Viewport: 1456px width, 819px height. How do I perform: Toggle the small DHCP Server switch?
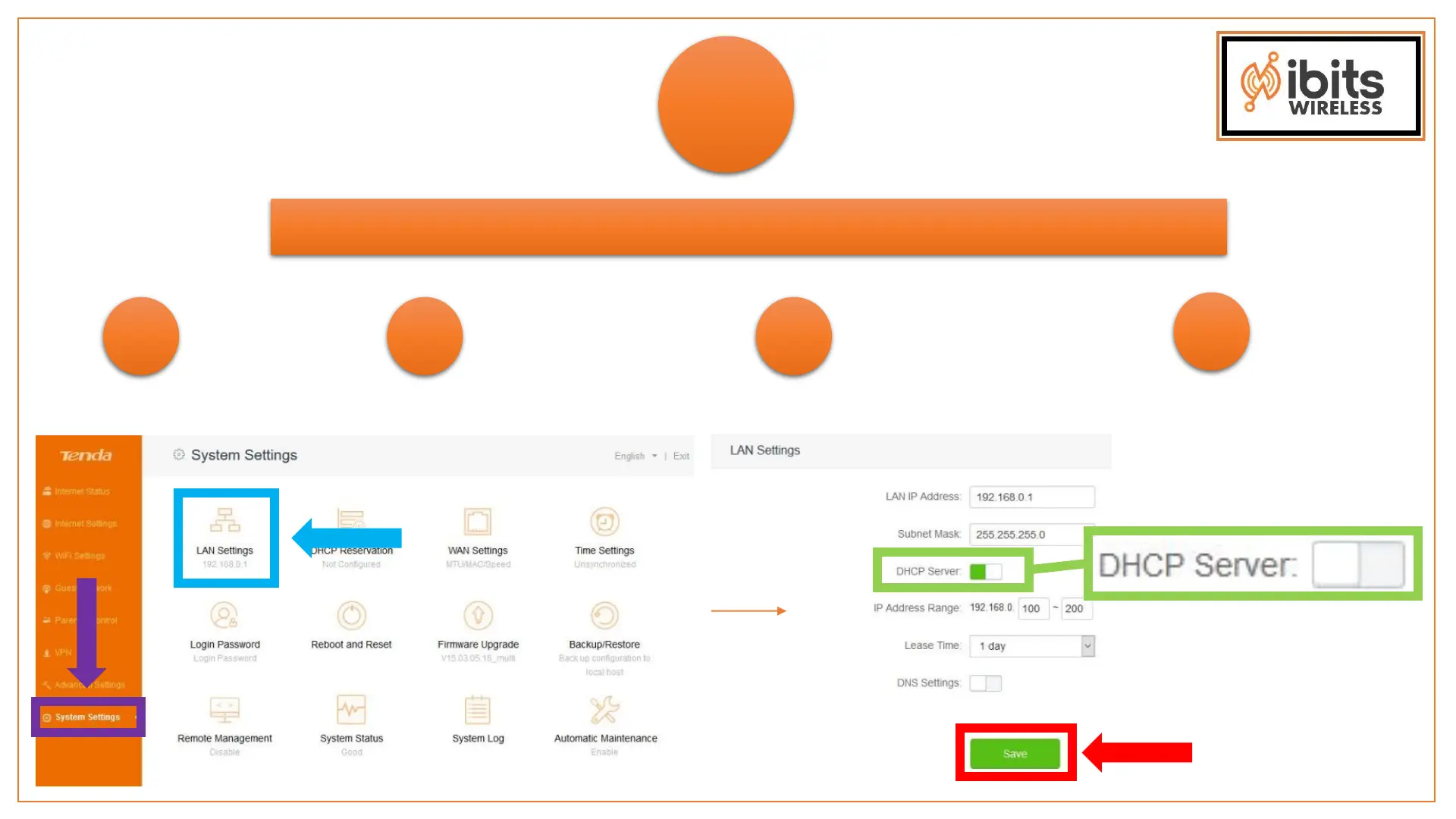[x=985, y=572]
